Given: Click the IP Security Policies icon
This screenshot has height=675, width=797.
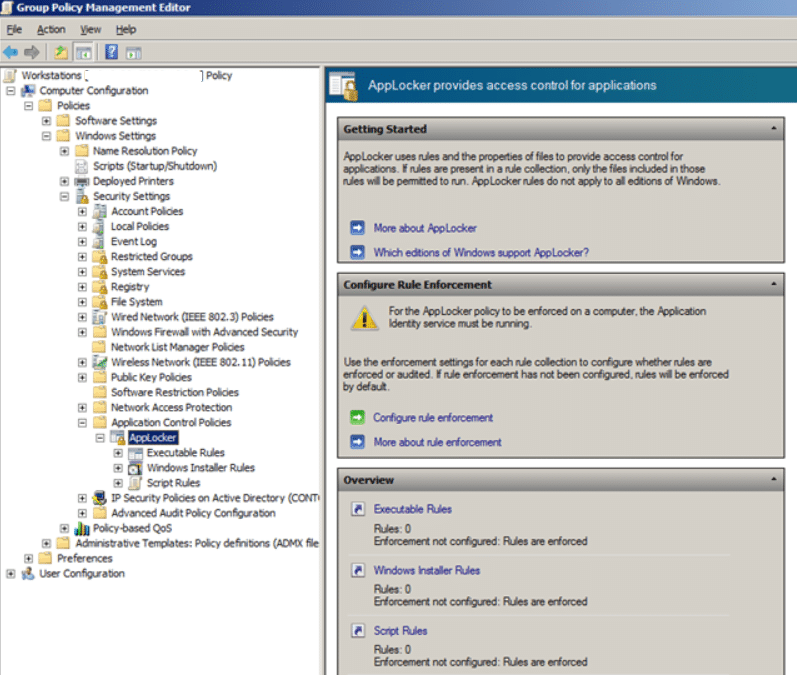Looking at the screenshot, I should tap(100, 498).
